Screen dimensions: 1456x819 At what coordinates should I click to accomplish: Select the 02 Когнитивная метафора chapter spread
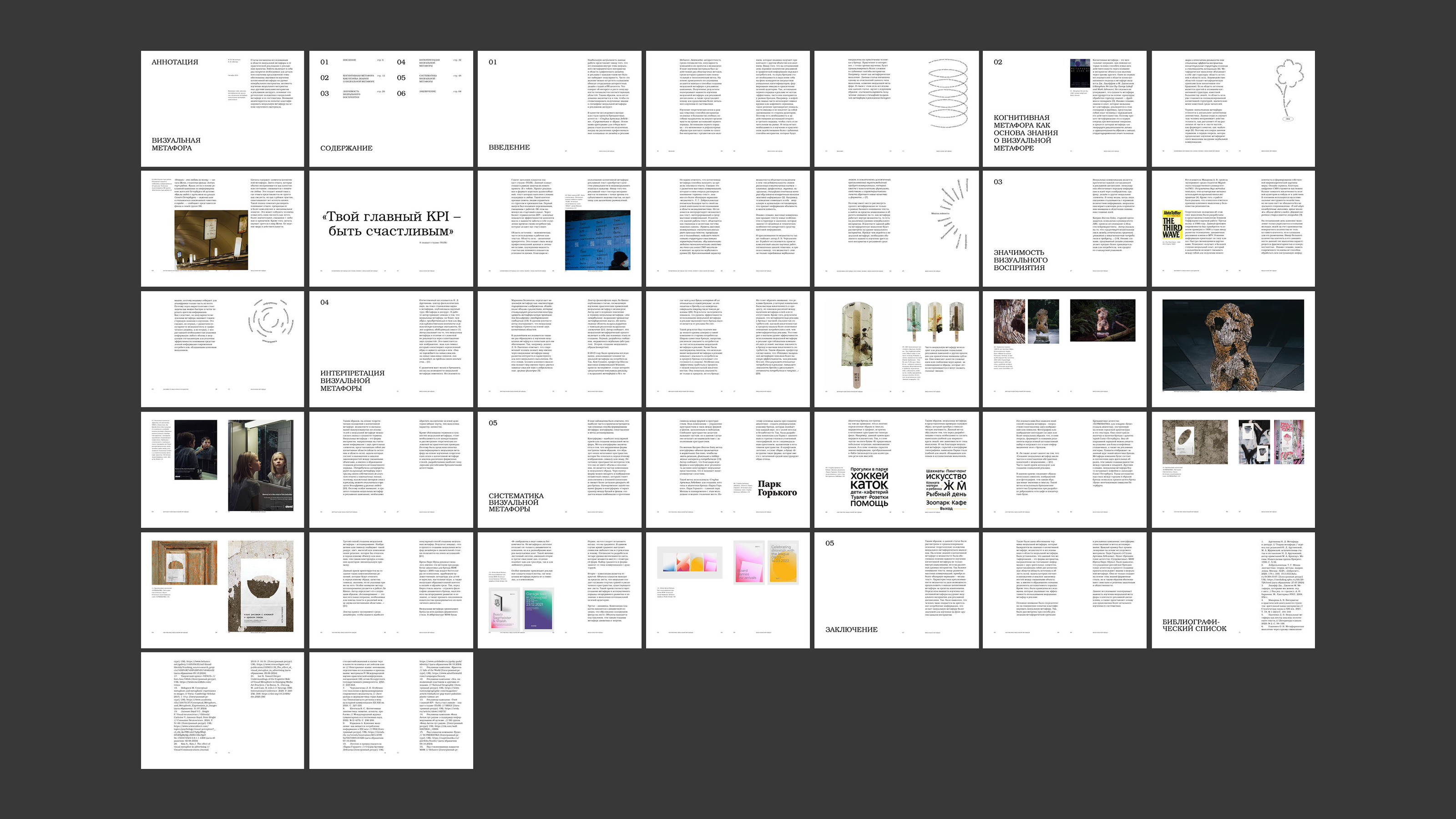[1064, 109]
